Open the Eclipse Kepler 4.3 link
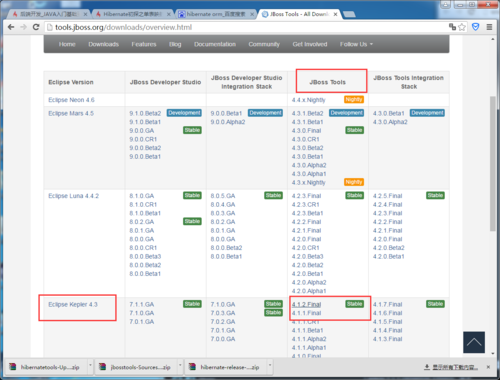 tap(73, 304)
